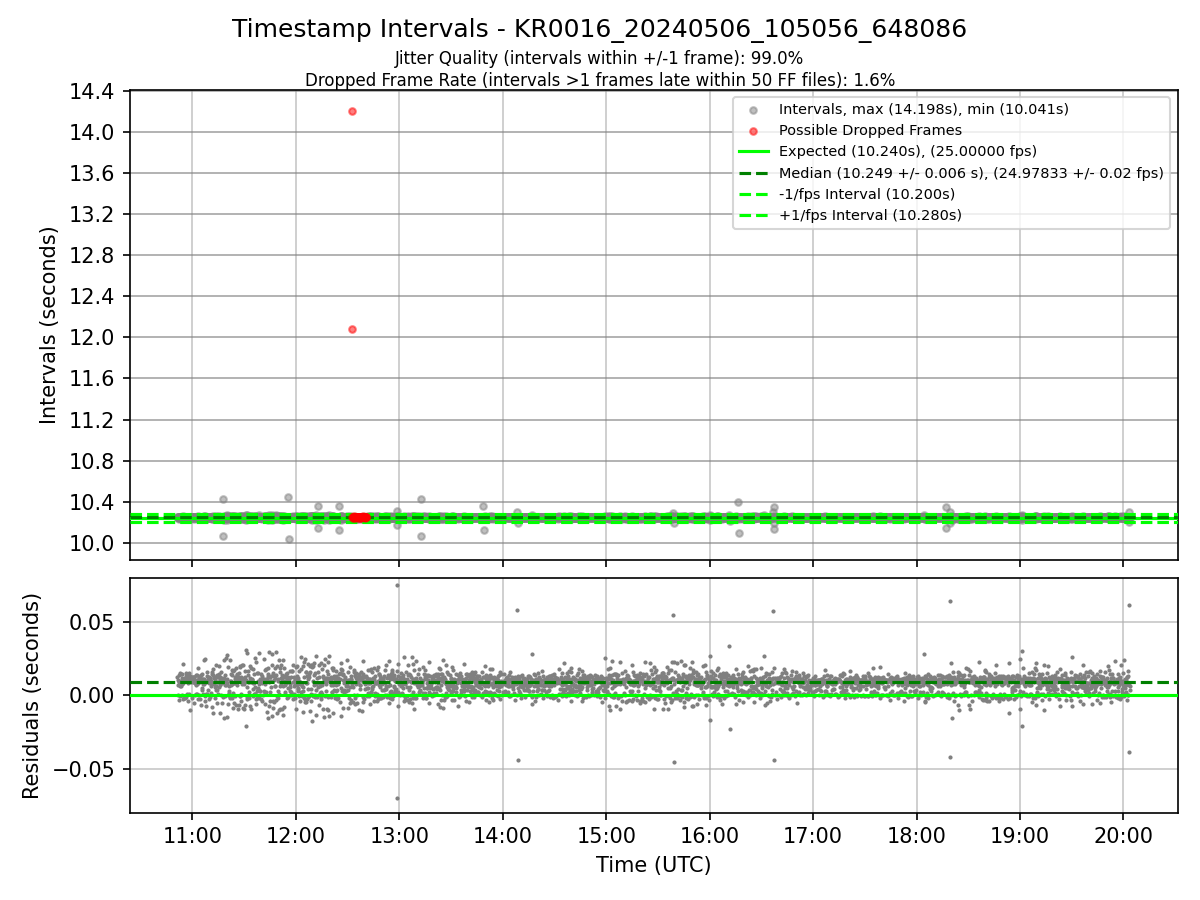Viewport: 1200px width, 900px height.
Task: Click the lowest residual outlier point near 13:00
Action: point(397,798)
